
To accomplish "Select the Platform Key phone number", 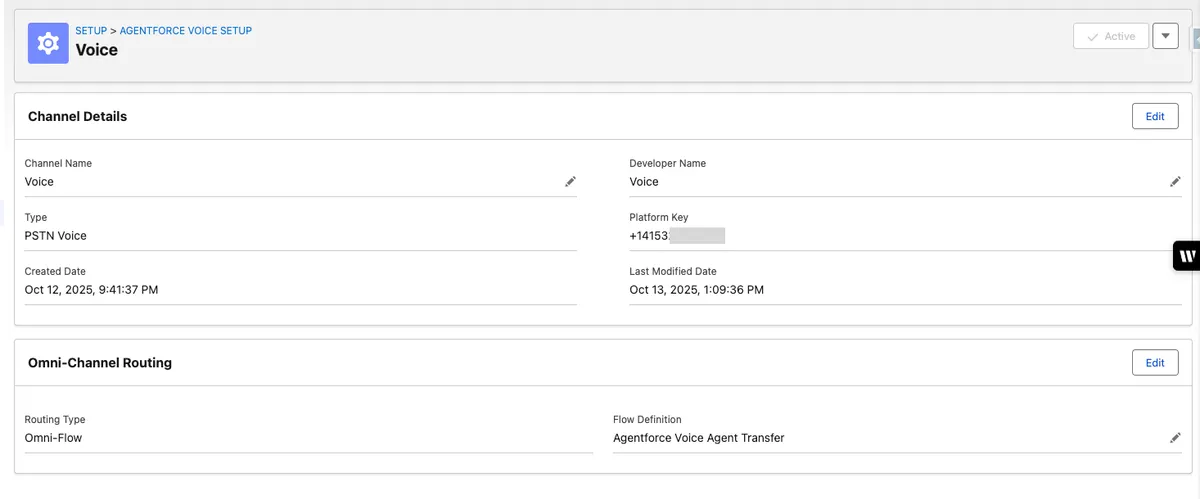I will click(x=676, y=236).
